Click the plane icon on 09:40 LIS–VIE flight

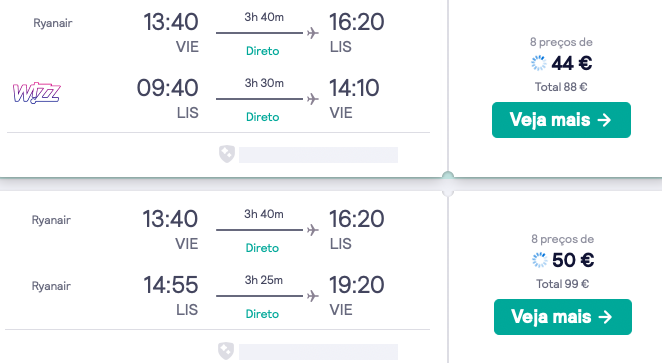(x=312, y=99)
